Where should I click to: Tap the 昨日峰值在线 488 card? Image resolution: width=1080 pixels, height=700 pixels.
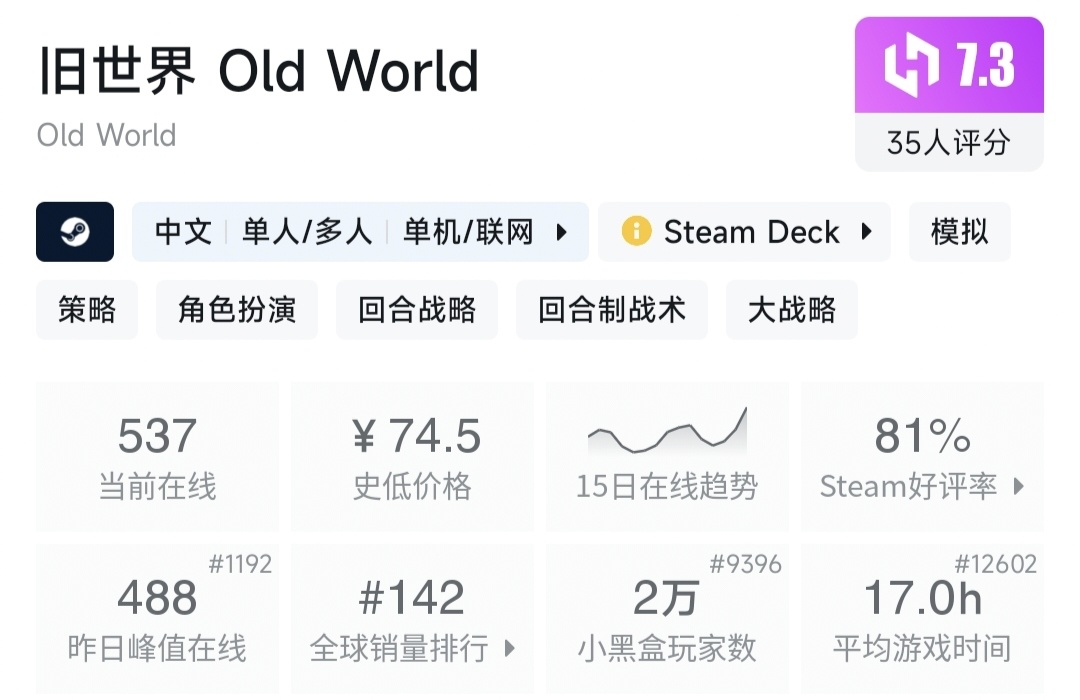click(x=157, y=618)
